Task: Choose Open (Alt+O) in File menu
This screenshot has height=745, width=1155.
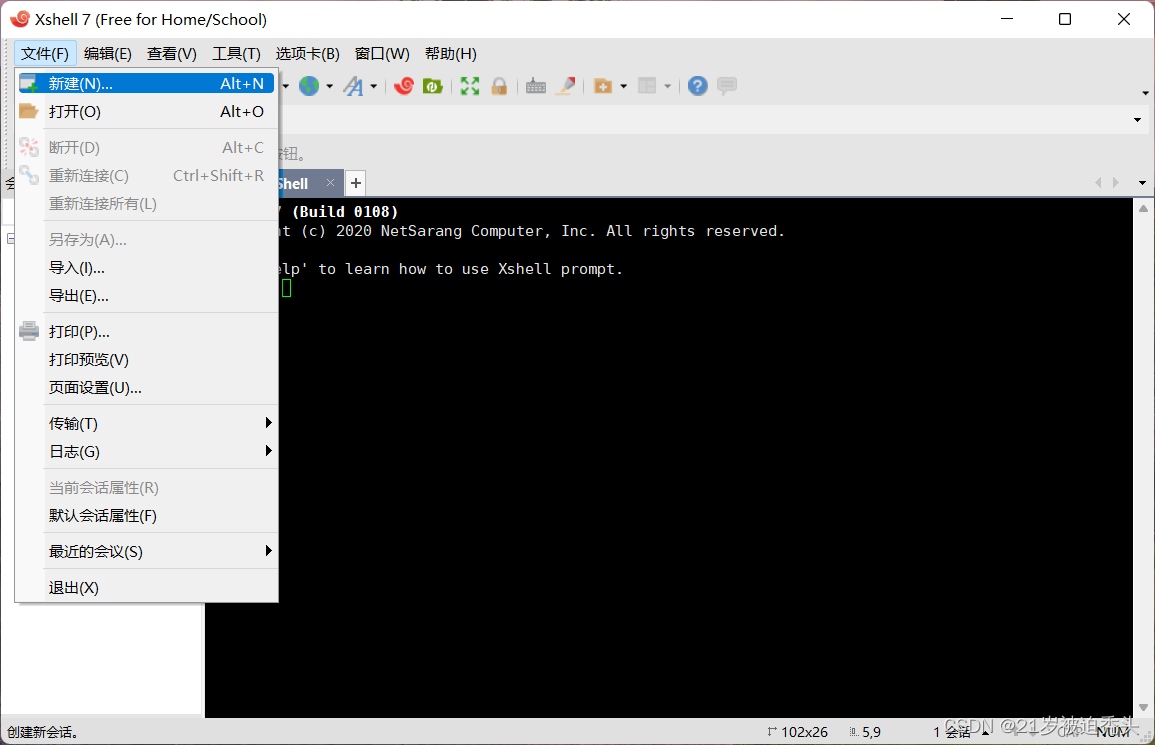Action: tap(146, 111)
